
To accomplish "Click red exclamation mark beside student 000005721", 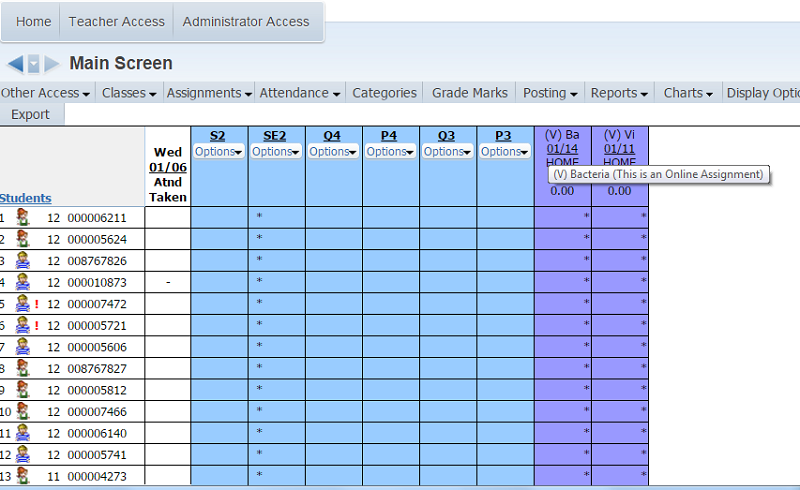I will tap(38, 325).
